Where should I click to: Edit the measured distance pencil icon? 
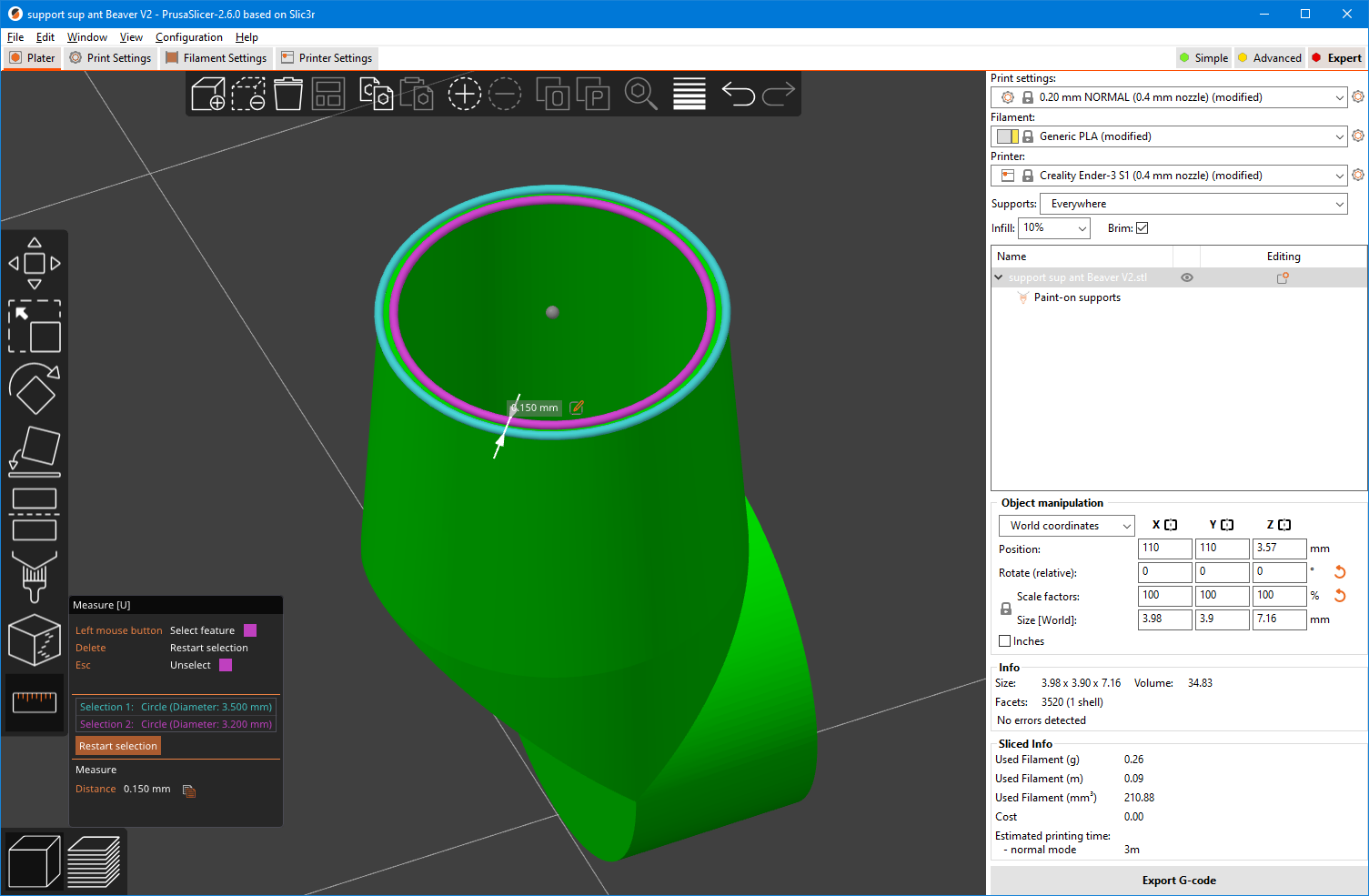pyautogui.click(x=577, y=408)
